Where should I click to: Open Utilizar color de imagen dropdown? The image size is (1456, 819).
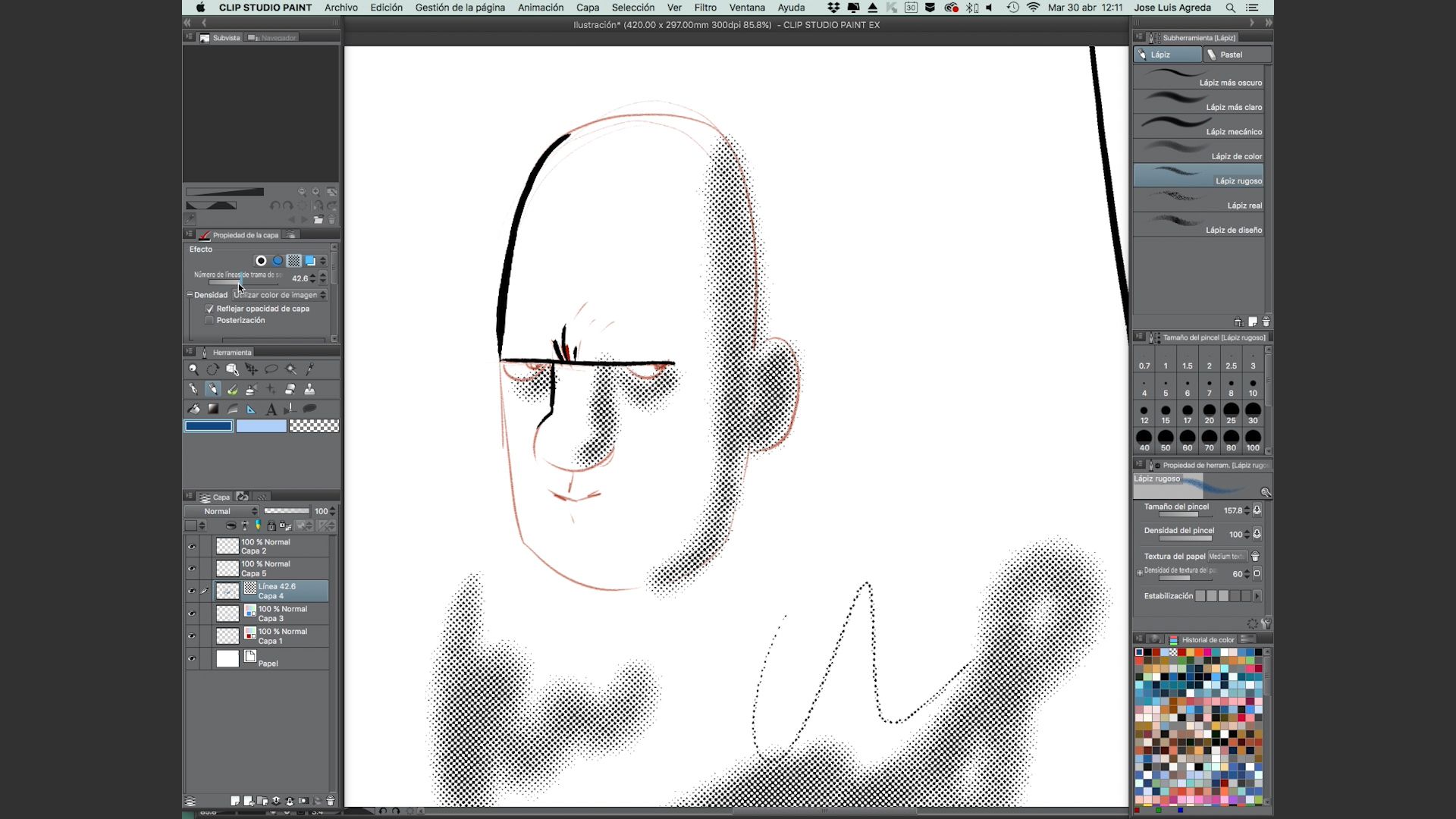(x=279, y=295)
